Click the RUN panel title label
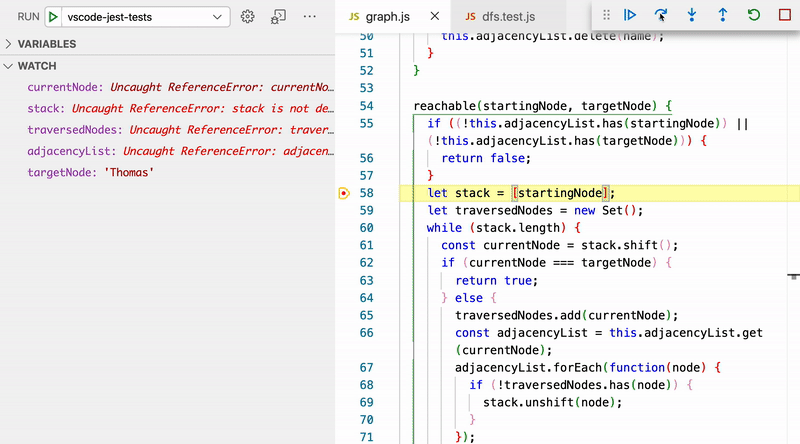Viewport: 800px width, 444px height. click(28, 17)
